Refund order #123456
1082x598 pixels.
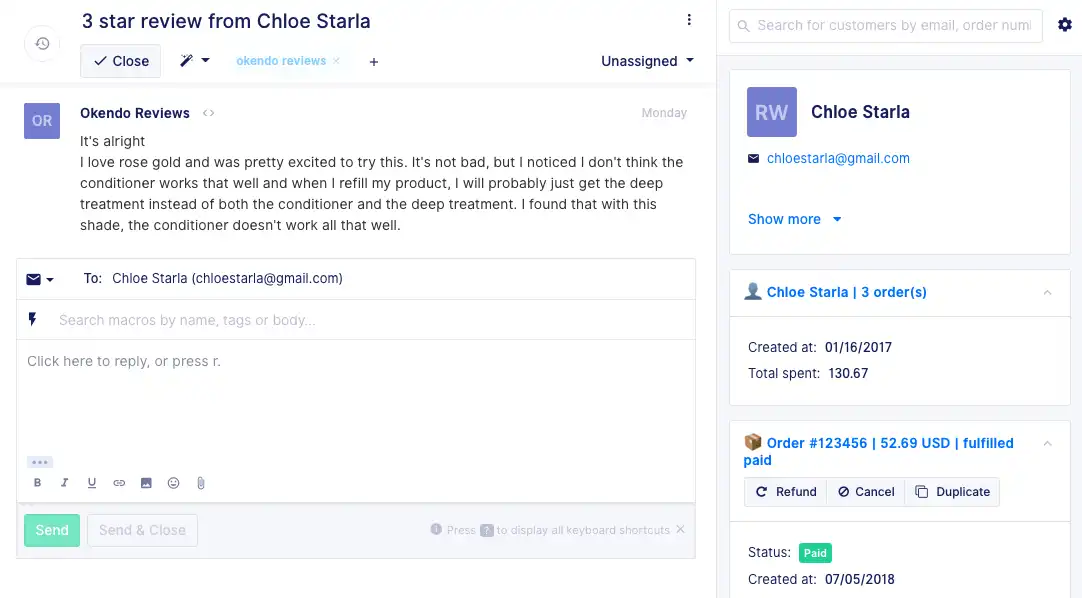[786, 492]
